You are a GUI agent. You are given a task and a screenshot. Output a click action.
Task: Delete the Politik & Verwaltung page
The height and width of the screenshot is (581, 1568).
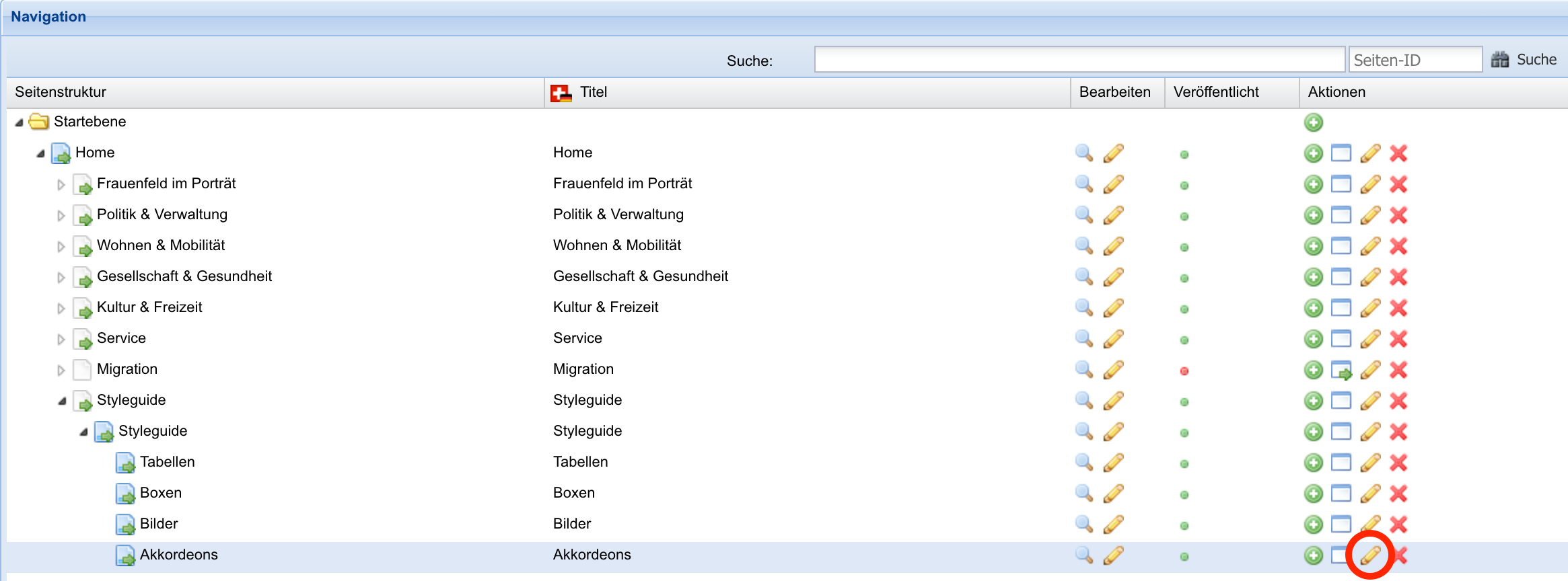click(x=1398, y=215)
